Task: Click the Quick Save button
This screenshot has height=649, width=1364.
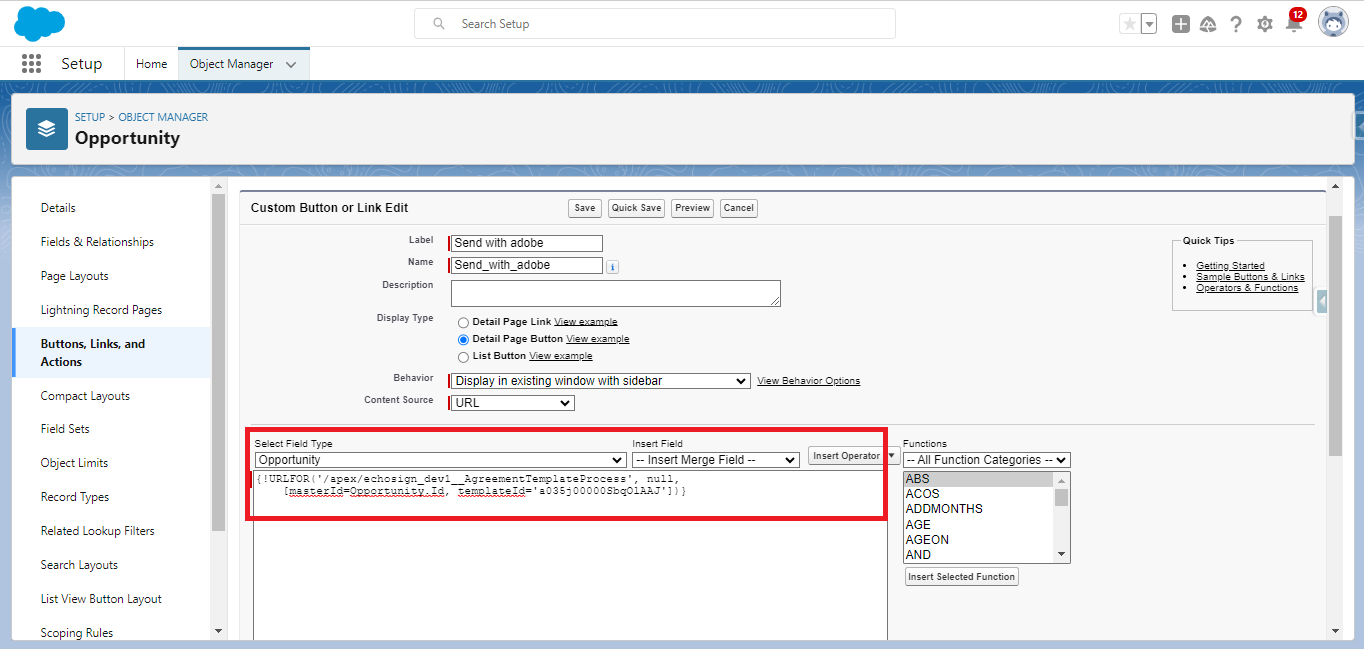Action: (637, 208)
